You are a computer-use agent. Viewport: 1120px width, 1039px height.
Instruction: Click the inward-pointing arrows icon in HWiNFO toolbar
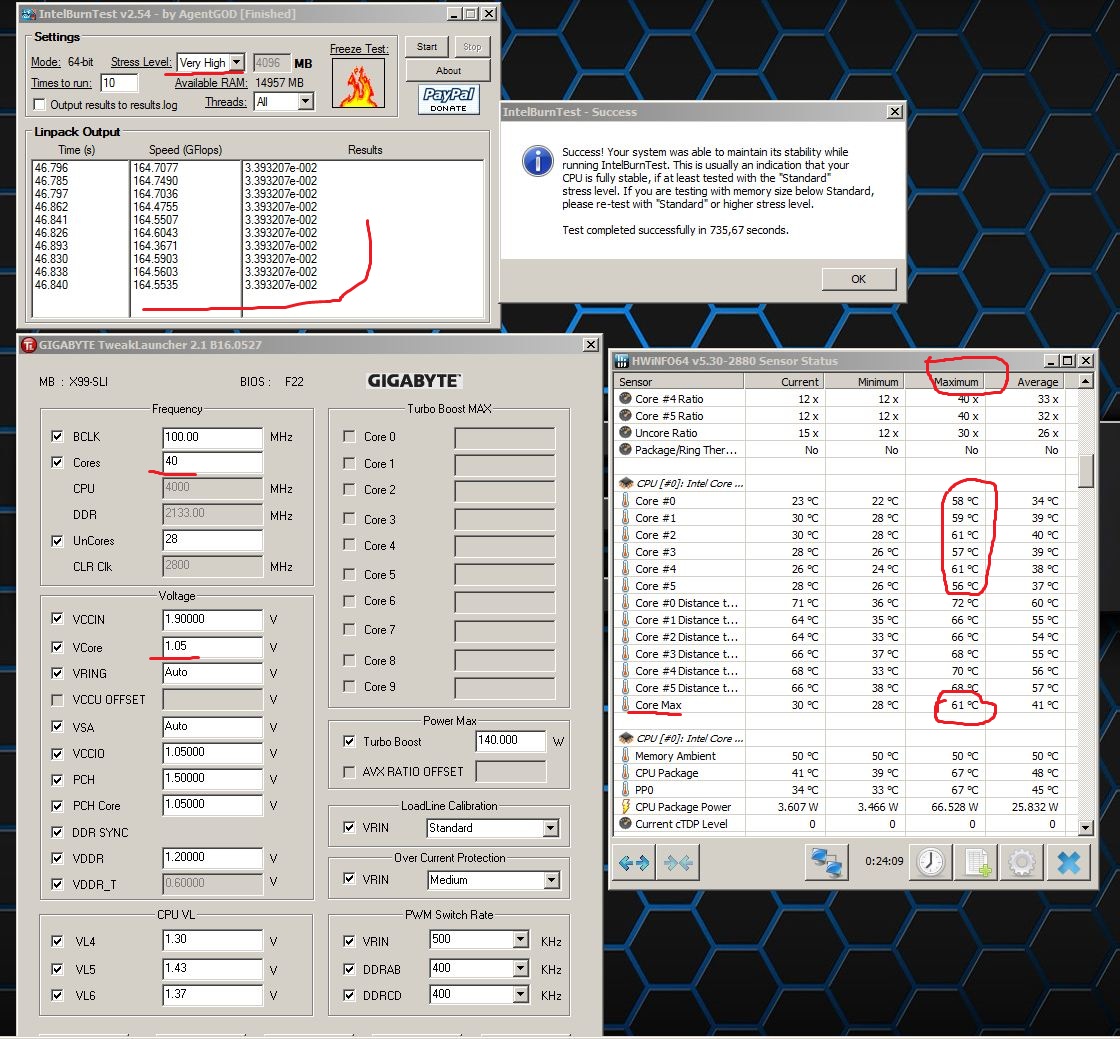(678, 863)
